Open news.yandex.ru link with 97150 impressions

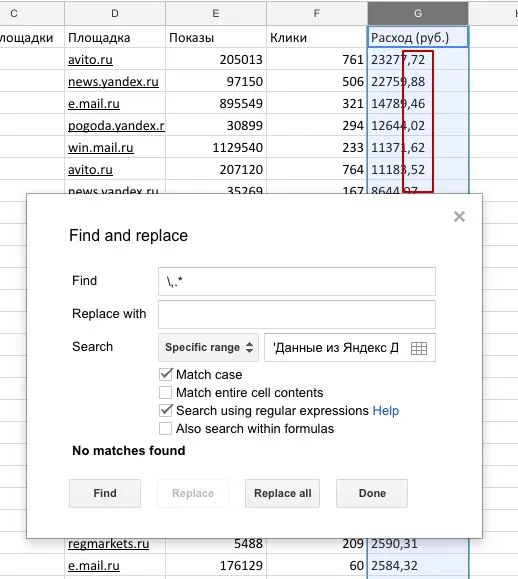coord(113,82)
